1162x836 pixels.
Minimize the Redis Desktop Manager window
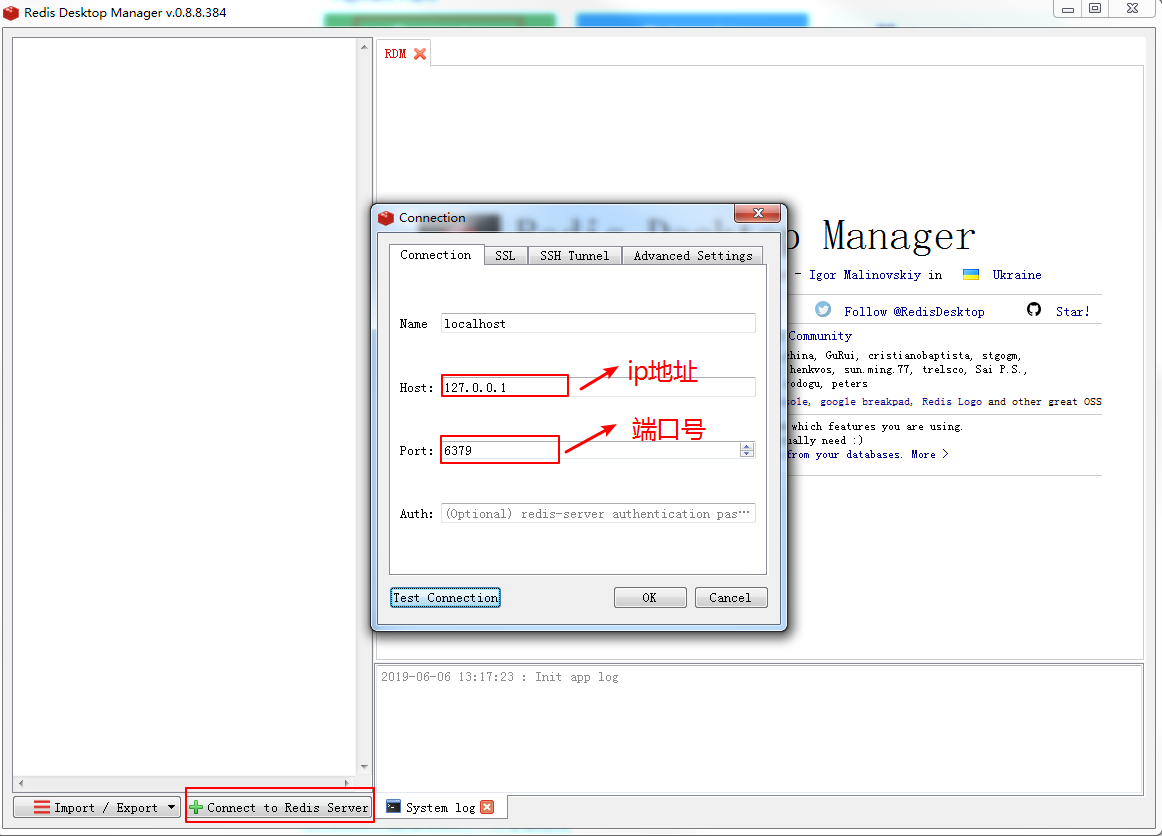(1067, 9)
